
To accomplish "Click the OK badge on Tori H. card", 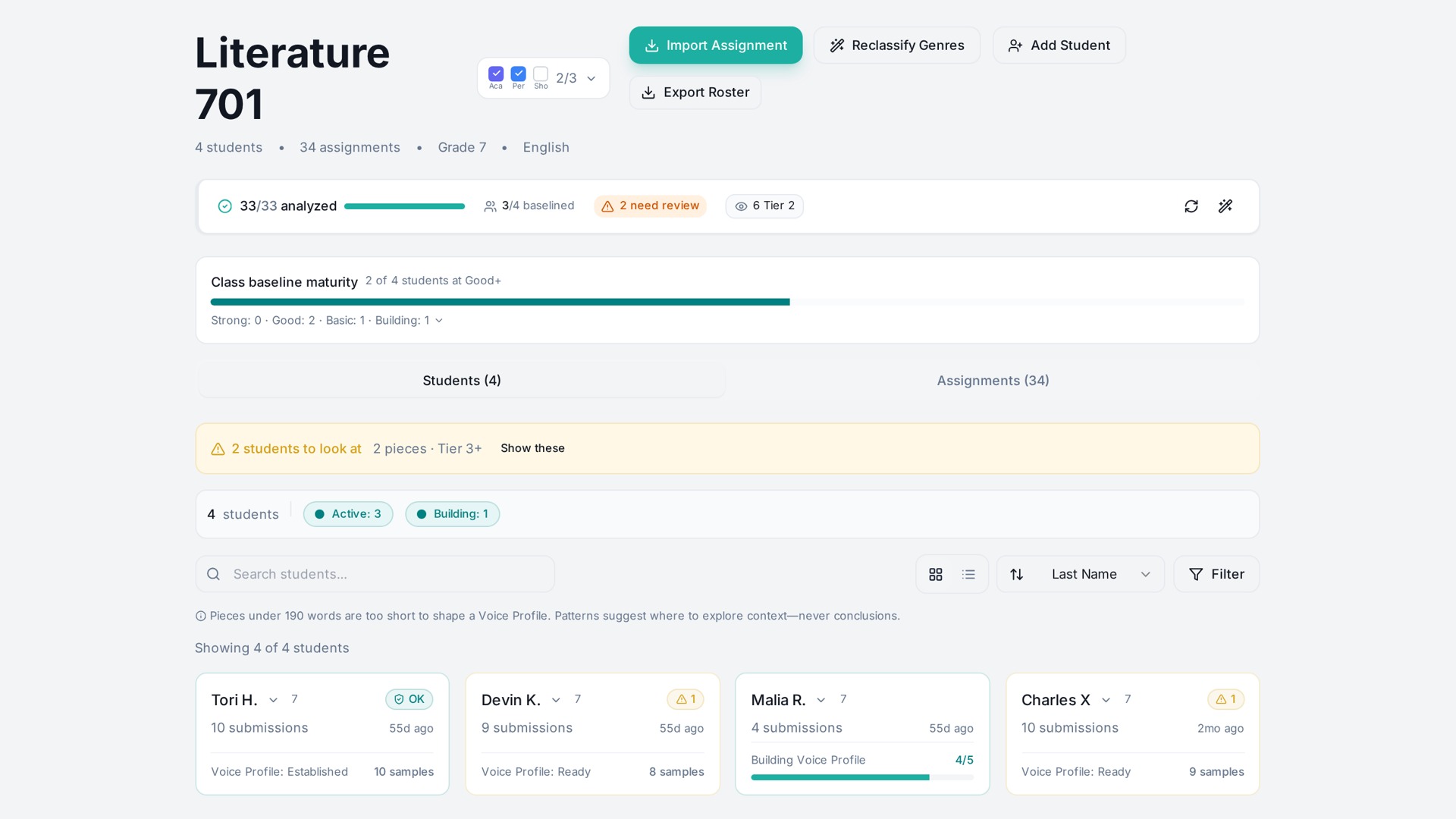I will (x=409, y=699).
